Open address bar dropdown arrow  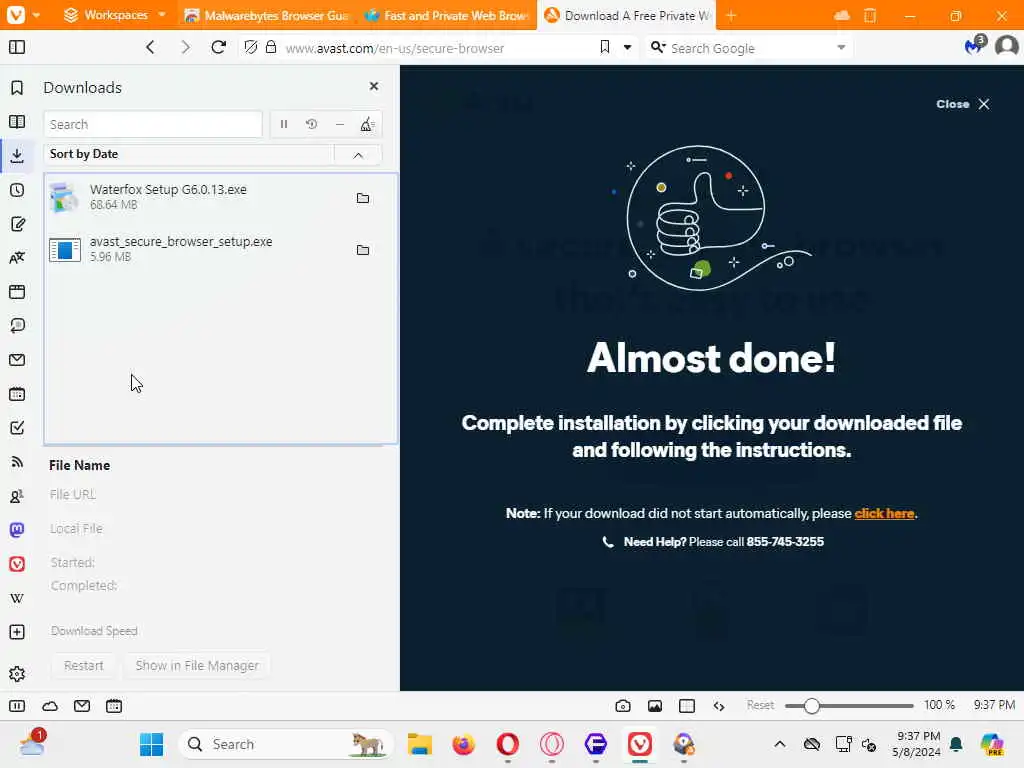click(x=628, y=47)
